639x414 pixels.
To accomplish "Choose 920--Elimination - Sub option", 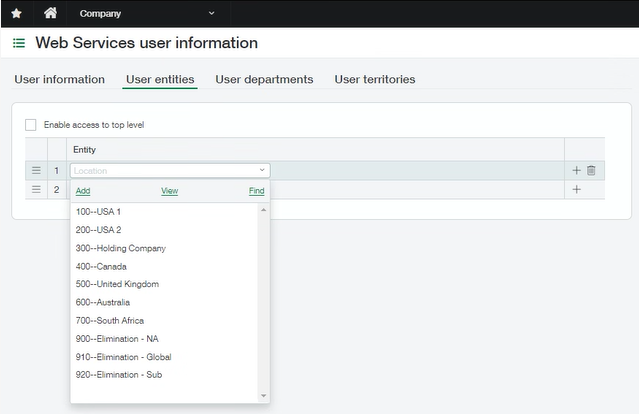I will point(164,374).
